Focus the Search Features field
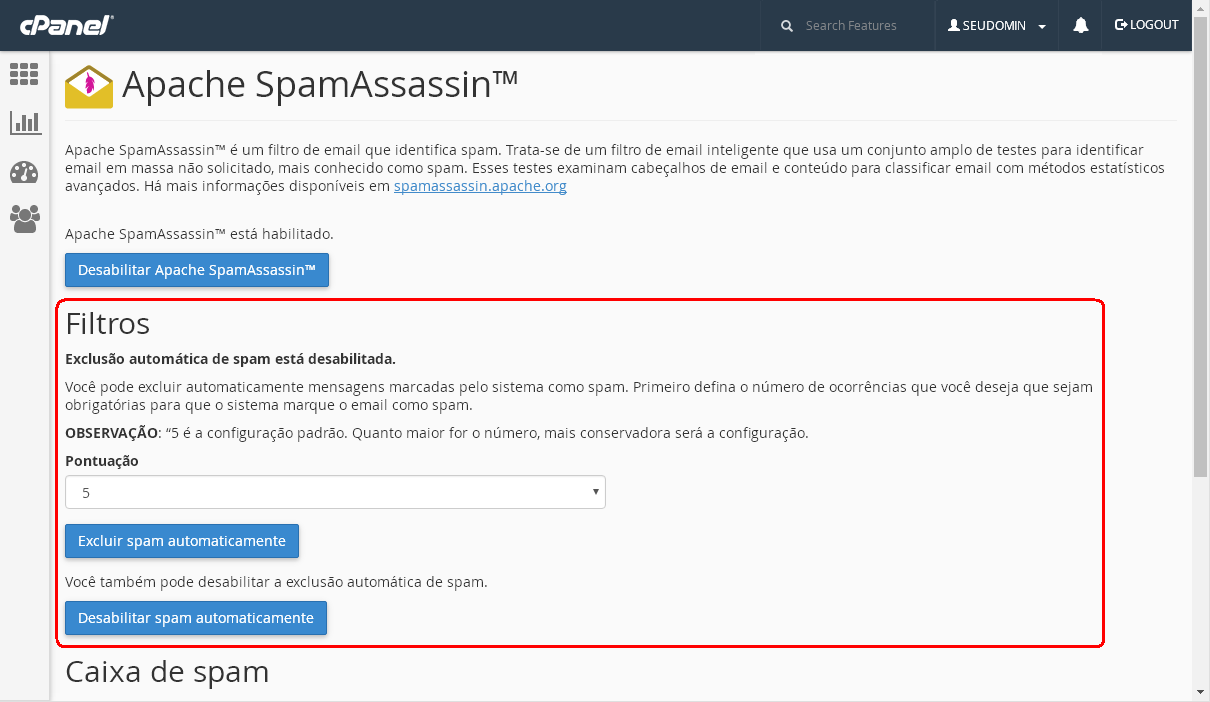 [x=860, y=26]
